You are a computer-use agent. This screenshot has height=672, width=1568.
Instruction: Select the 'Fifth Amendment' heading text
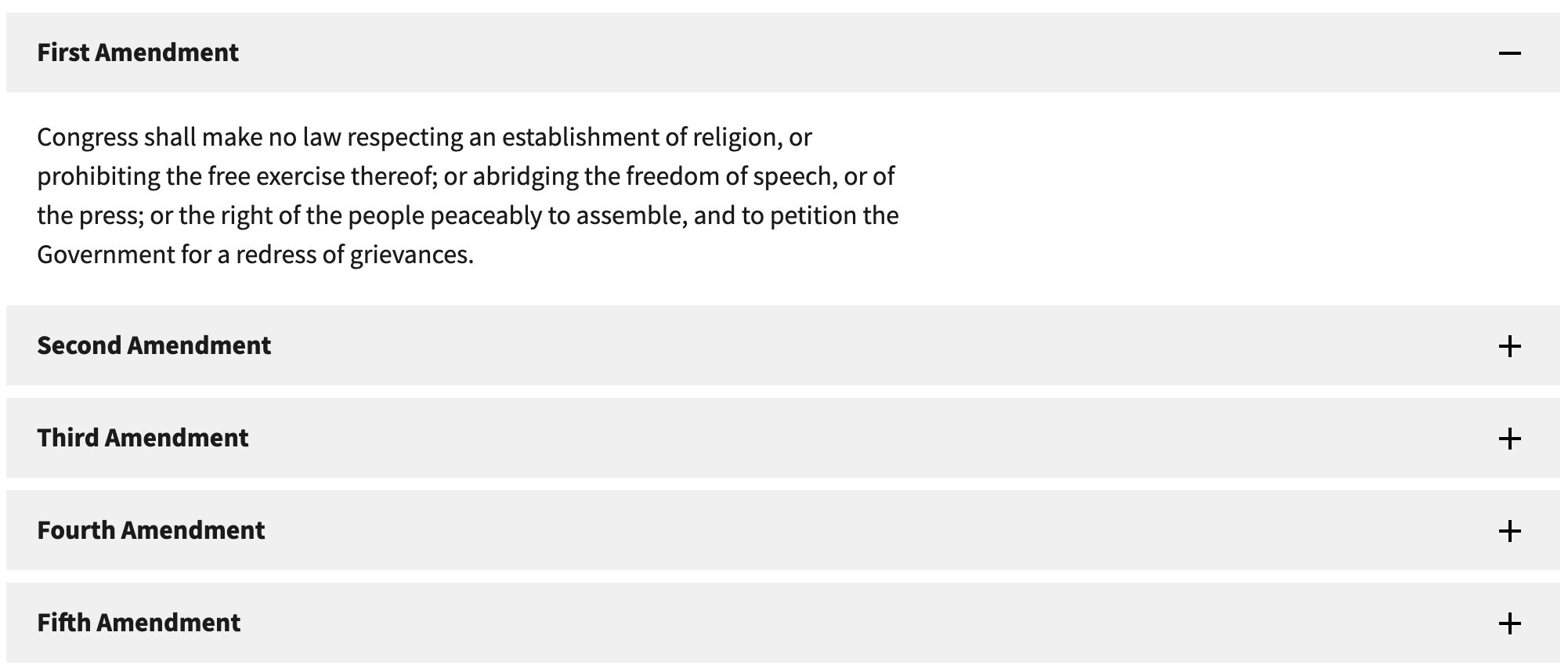pyautogui.click(x=139, y=623)
